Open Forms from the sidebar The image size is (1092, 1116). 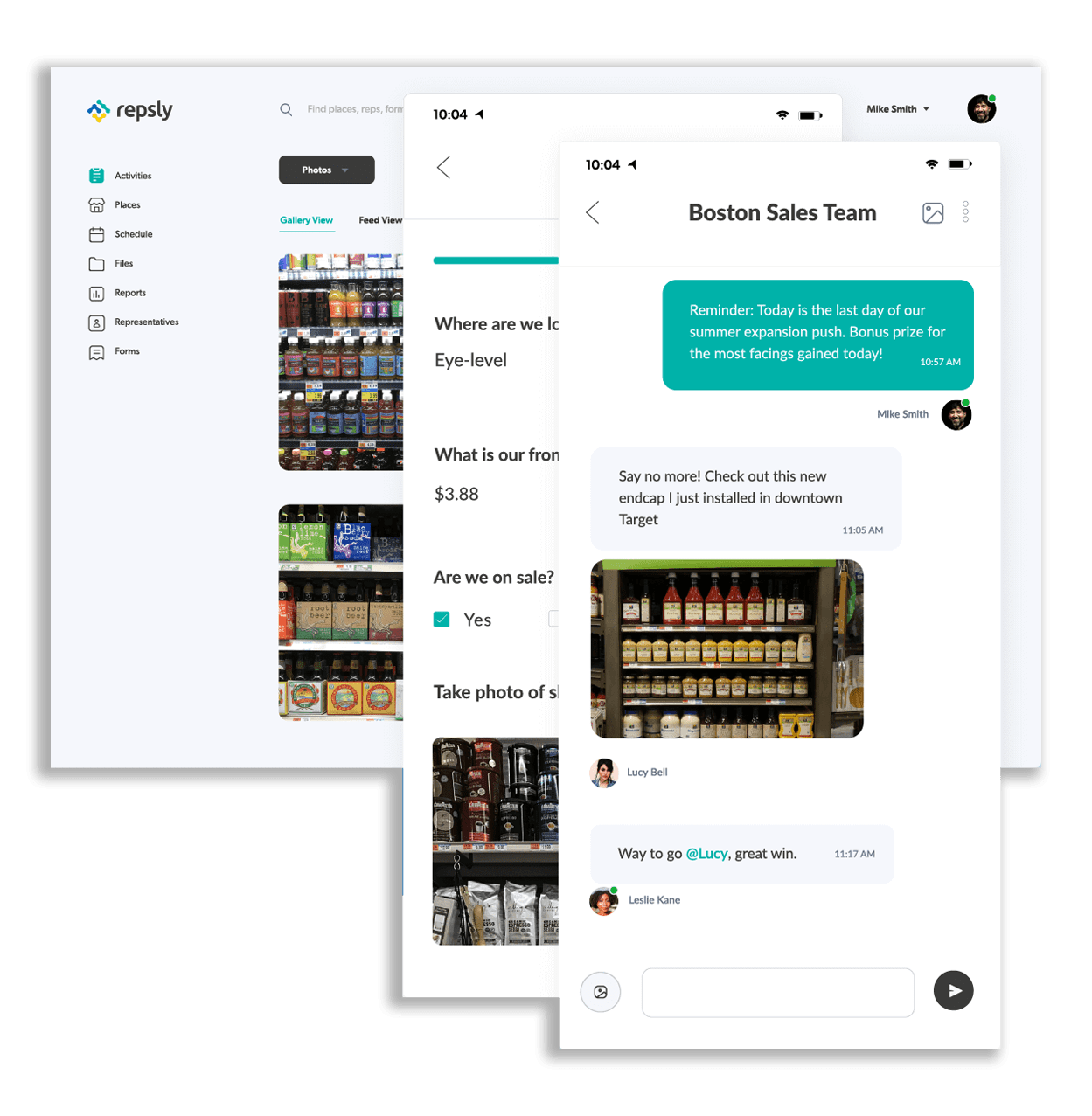[x=127, y=351]
